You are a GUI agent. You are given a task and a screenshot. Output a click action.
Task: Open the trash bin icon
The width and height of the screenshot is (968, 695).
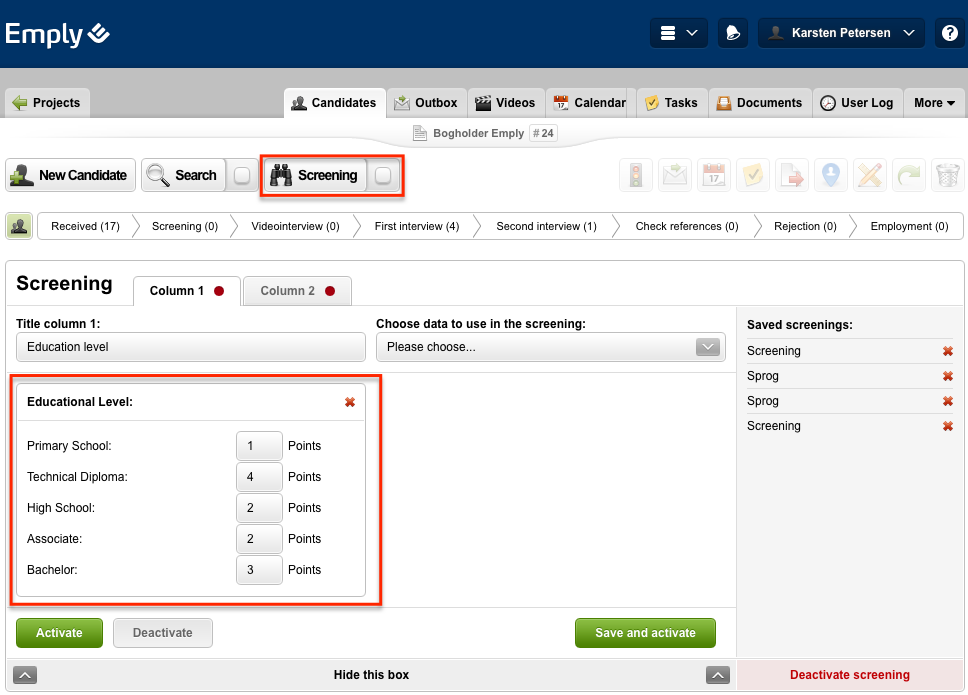click(947, 175)
